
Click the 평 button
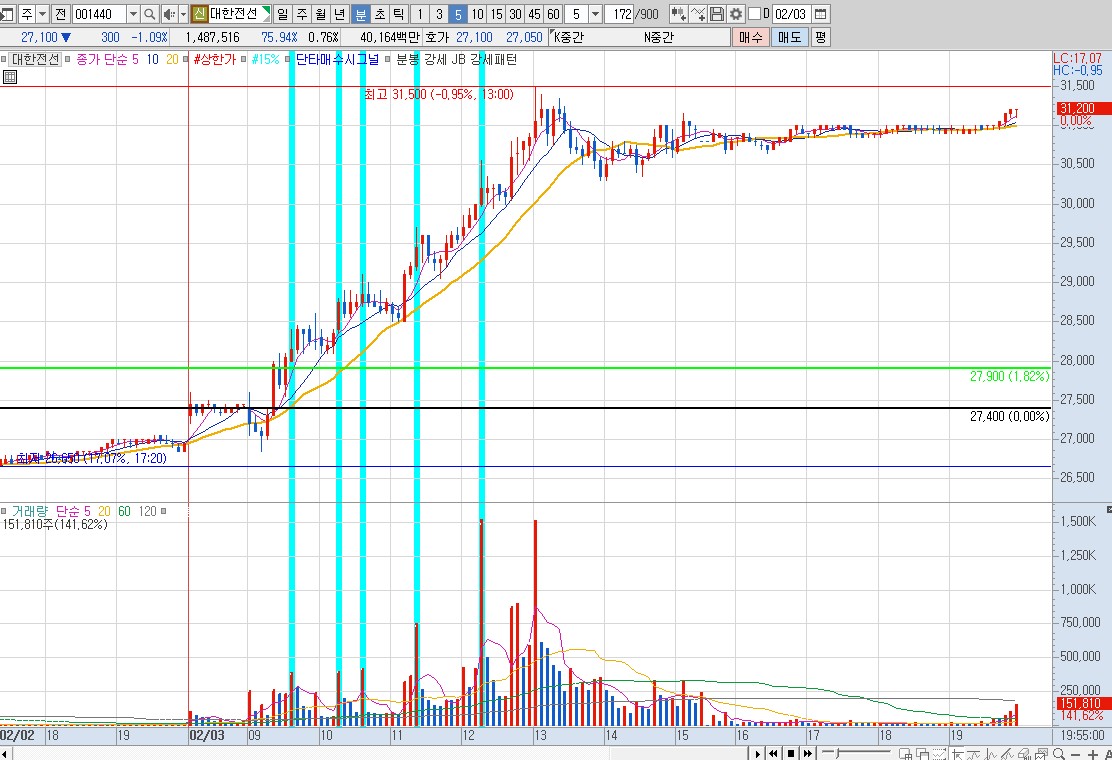(x=821, y=37)
